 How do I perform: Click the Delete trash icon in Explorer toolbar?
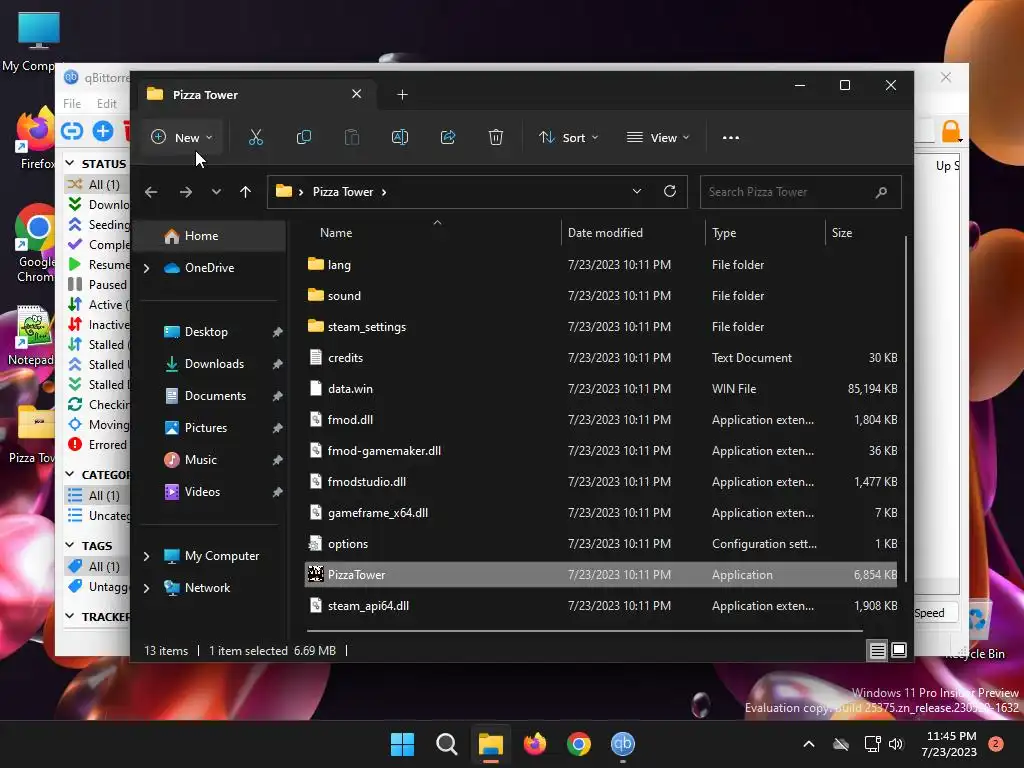tap(496, 137)
